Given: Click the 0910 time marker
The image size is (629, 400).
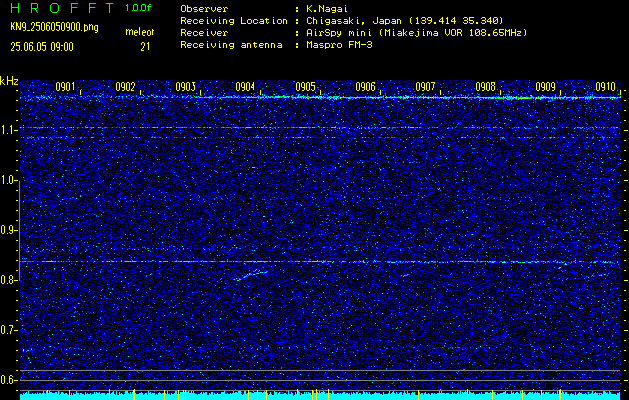Looking at the screenshot, I should [x=605, y=87].
